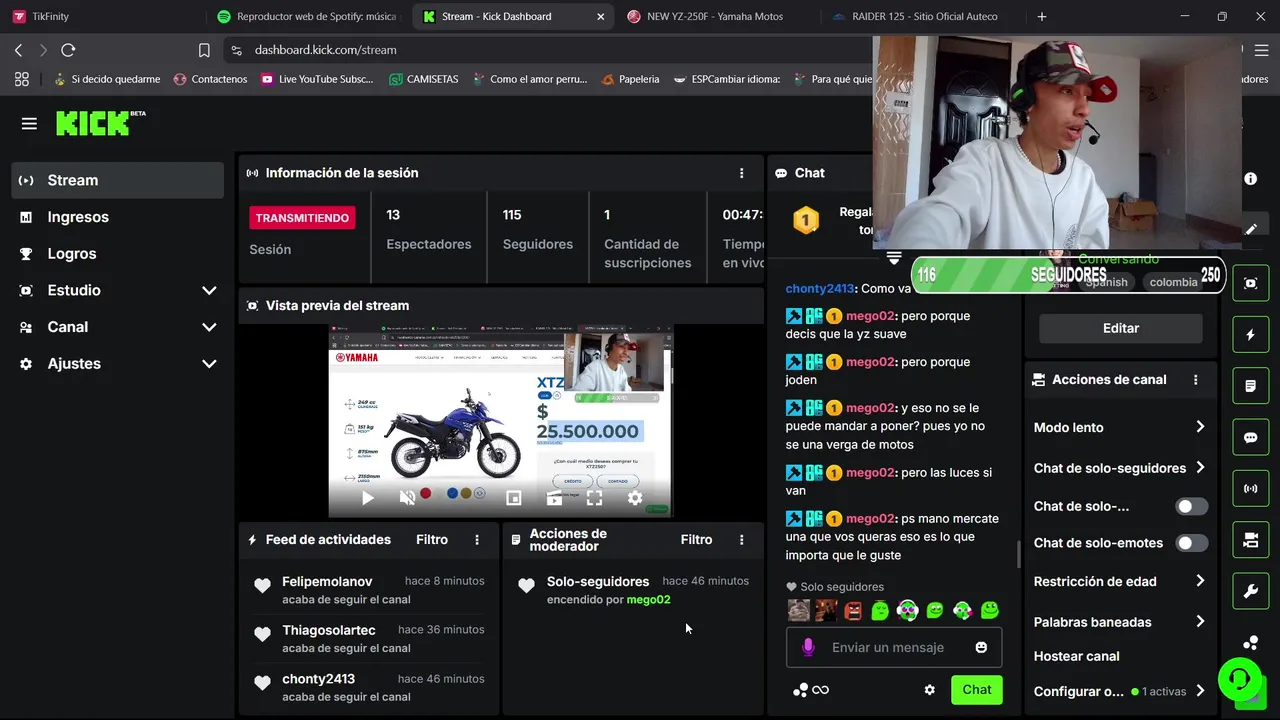Click the broadcast session info sidebar icon
This screenshot has height=720, width=1280.
click(1250, 489)
